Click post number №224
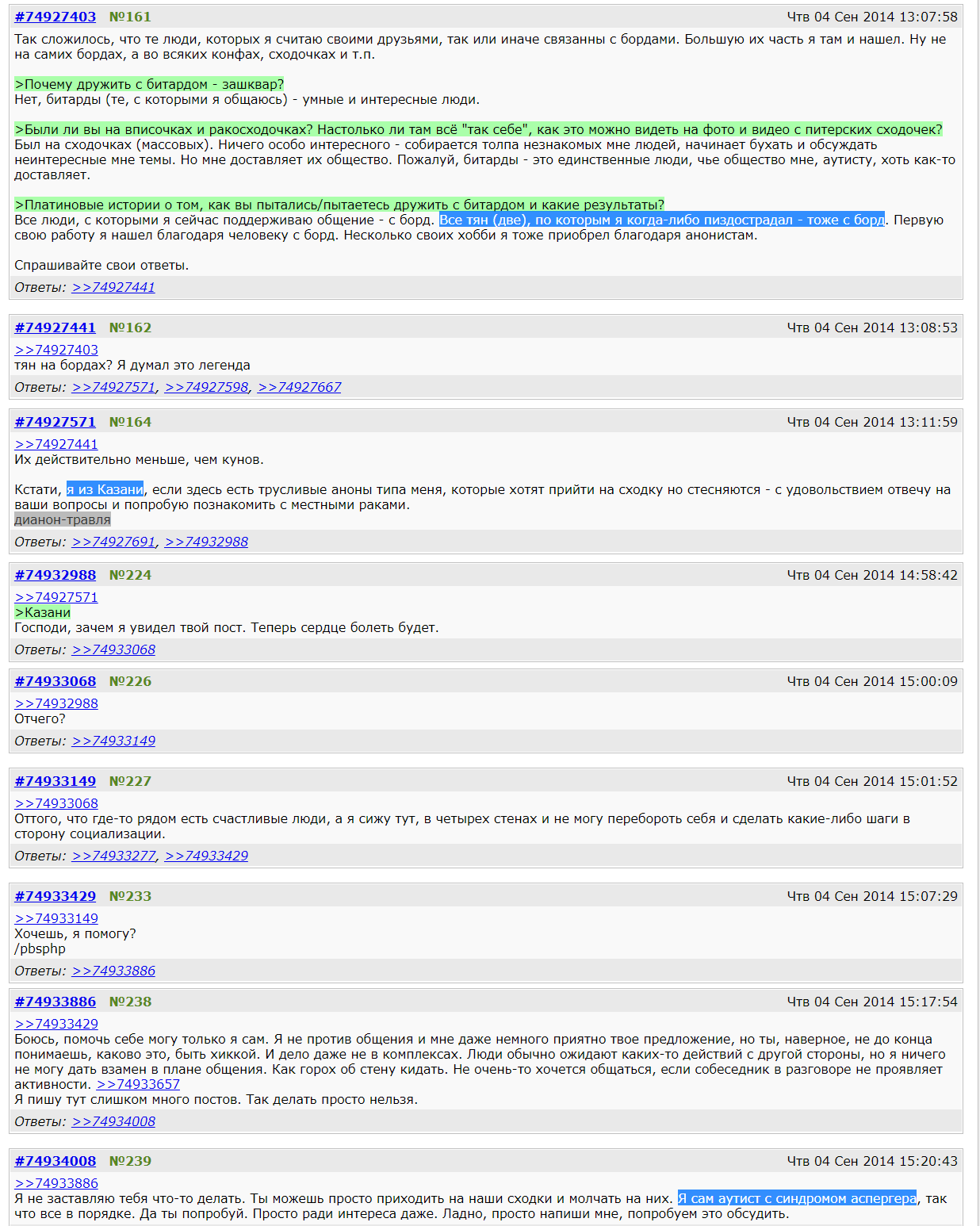Image resolution: width=980 pixels, height=1226 pixels. (x=130, y=575)
